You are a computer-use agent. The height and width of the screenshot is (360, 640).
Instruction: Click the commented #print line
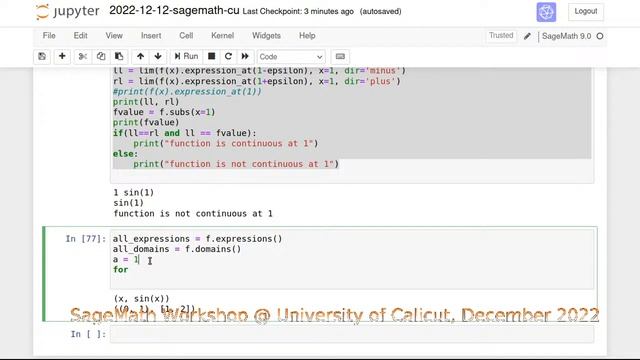187,91
